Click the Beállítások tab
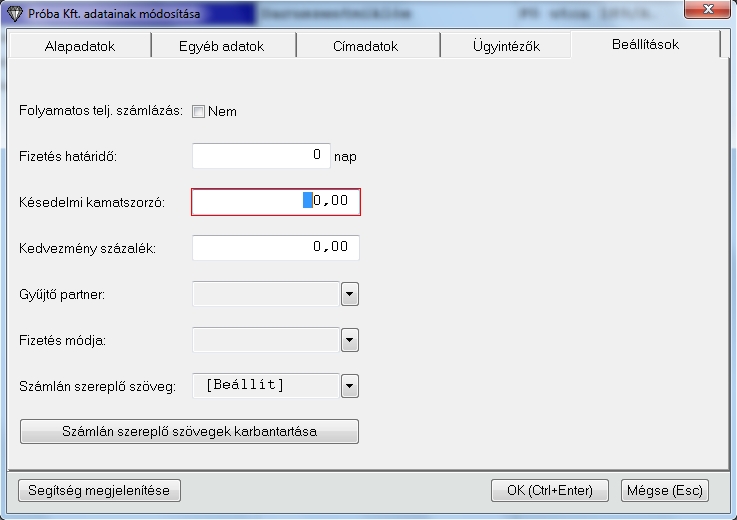This screenshot has width=737, height=520. point(645,45)
